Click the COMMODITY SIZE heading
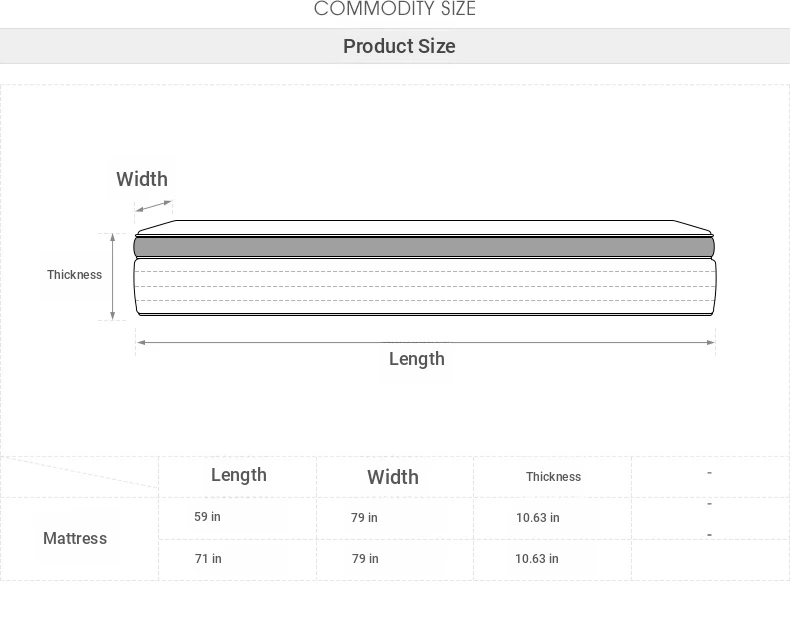The image size is (790, 620). click(x=394, y=9)
